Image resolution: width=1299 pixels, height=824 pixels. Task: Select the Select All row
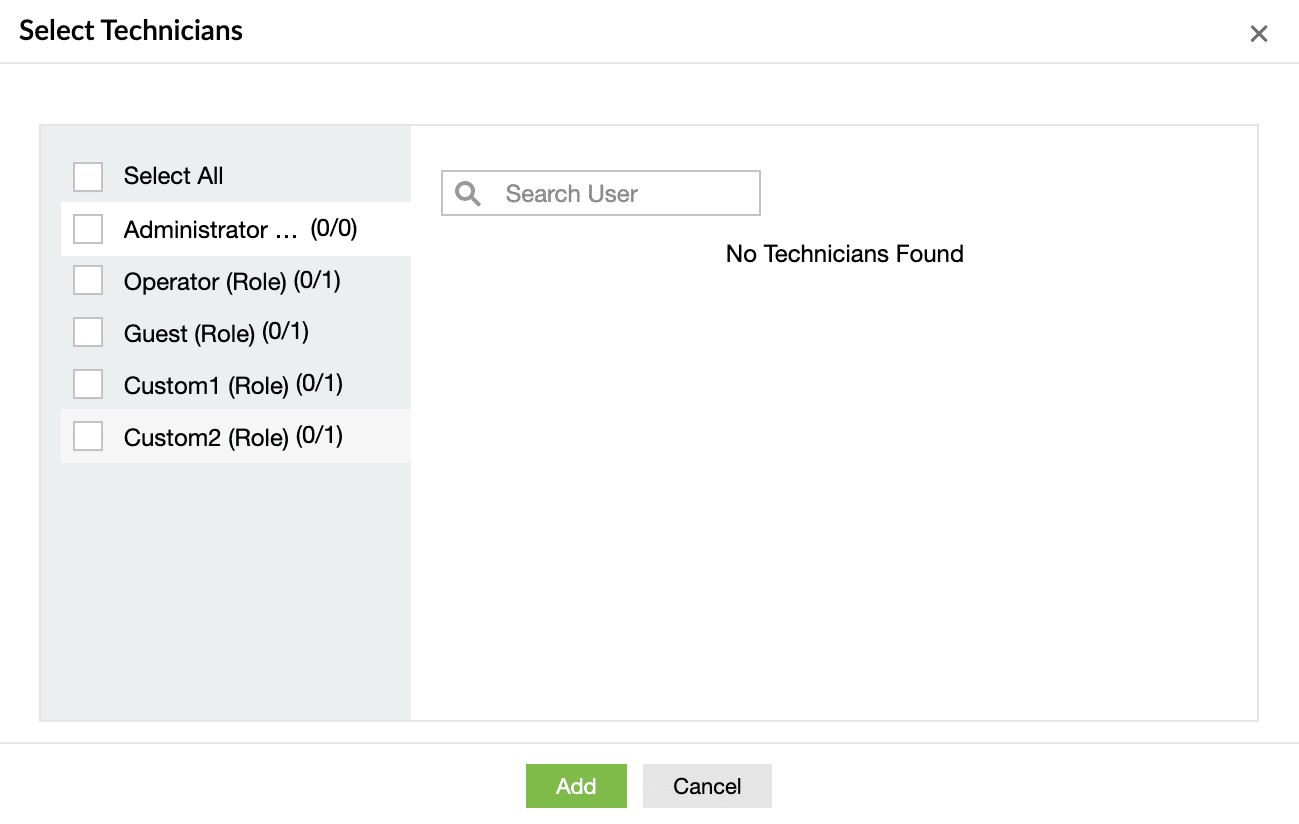[x=173, y=176]
